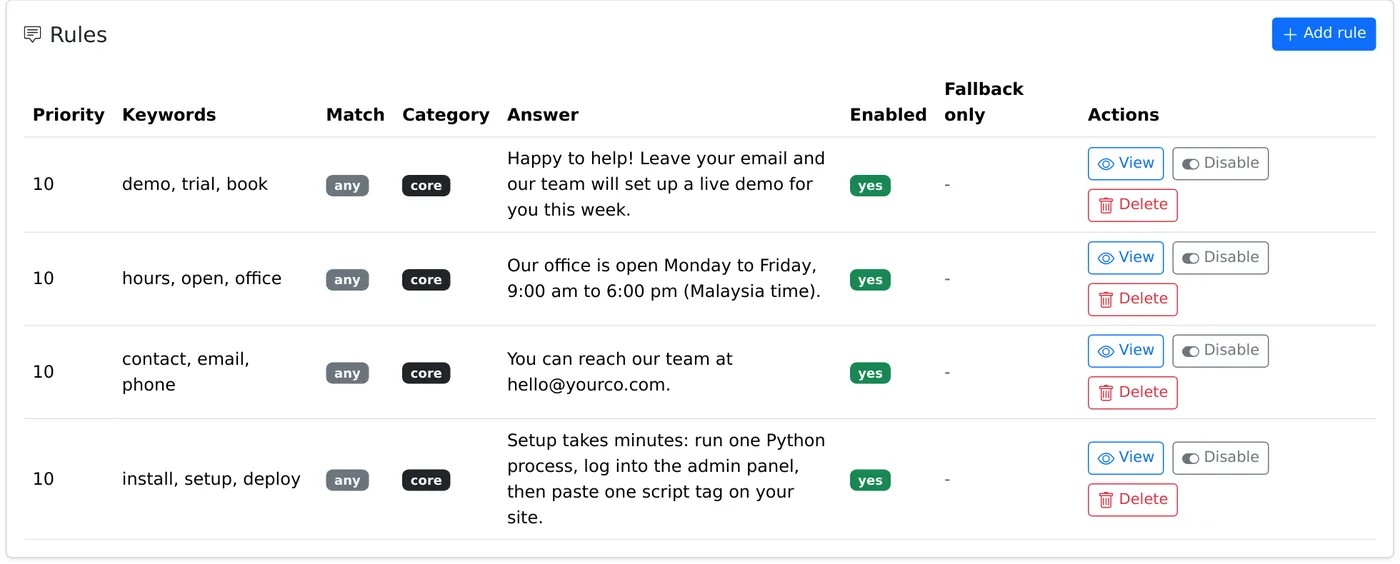Click the Actions column header
1400x564 pixels.
[x=1123, y=115]
